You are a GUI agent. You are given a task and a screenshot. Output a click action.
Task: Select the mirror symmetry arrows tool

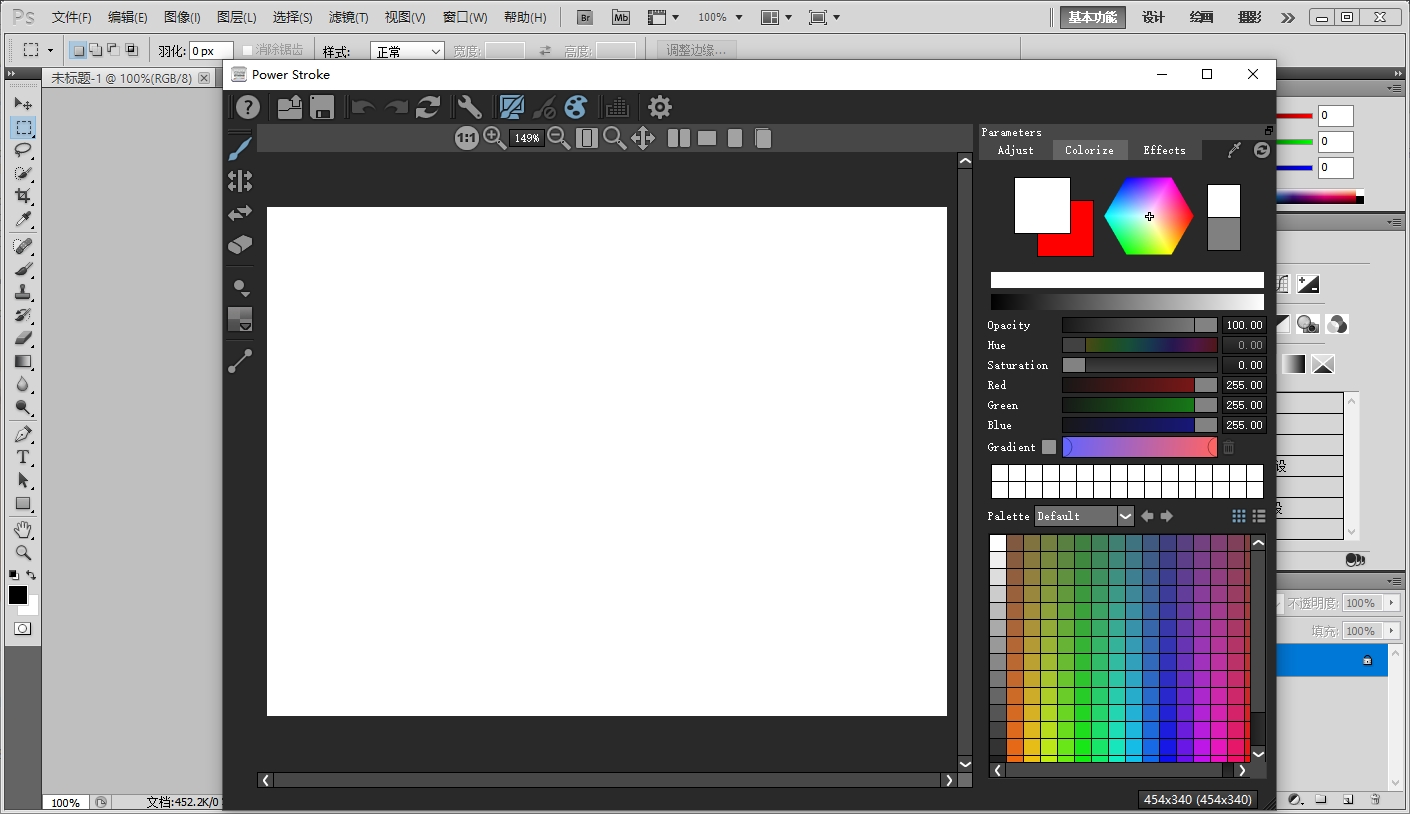point(240,181)
